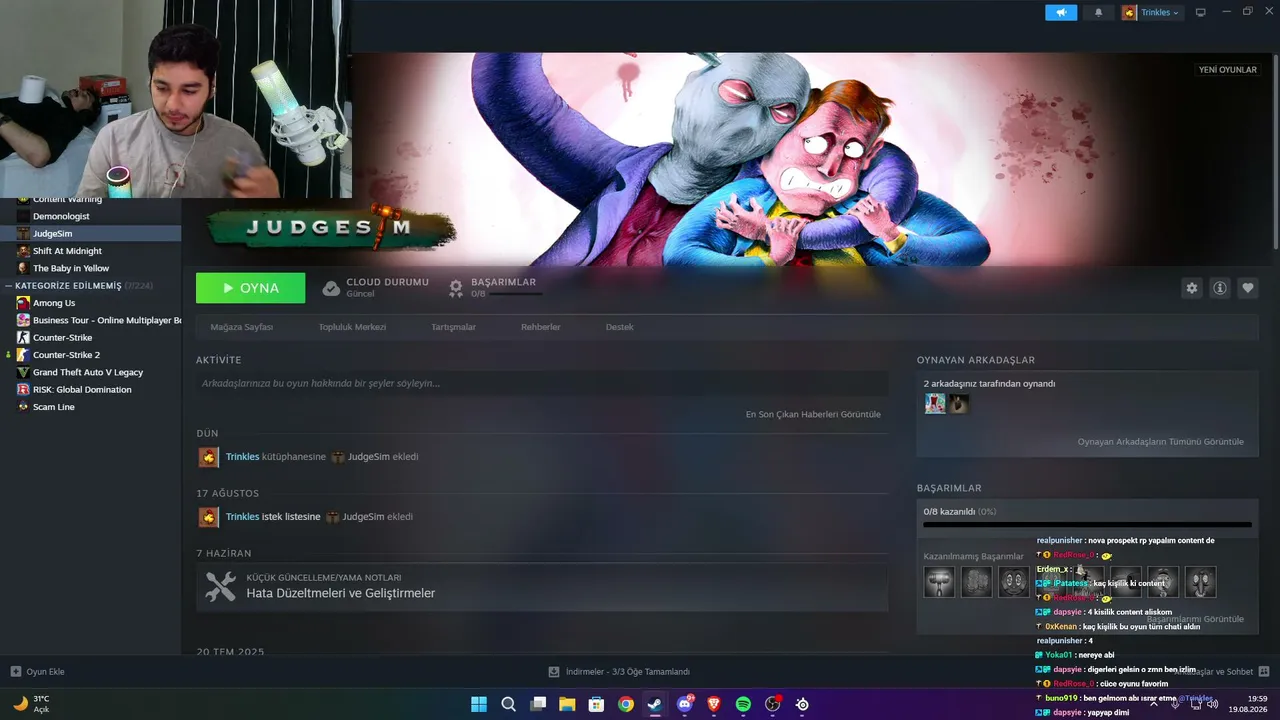Add JudgeSim to favorites heart icon

click(1248, 288)
